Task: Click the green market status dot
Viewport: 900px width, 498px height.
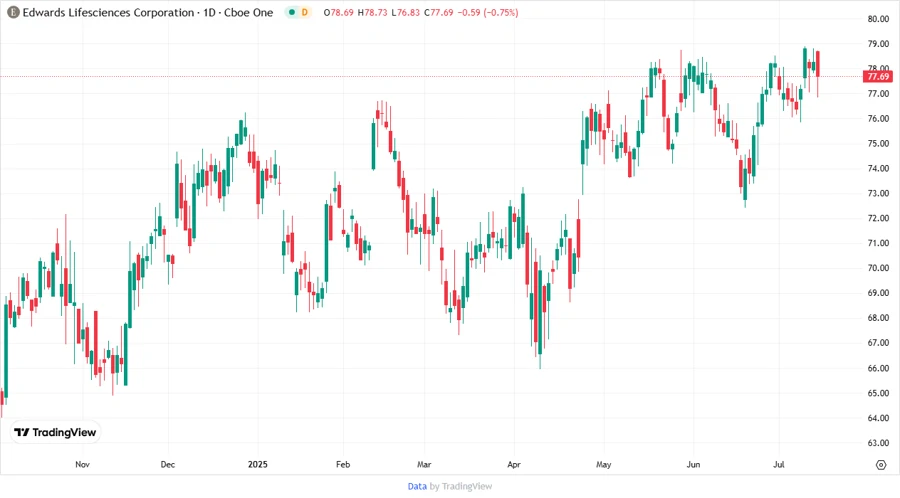Action: (292, 13)
